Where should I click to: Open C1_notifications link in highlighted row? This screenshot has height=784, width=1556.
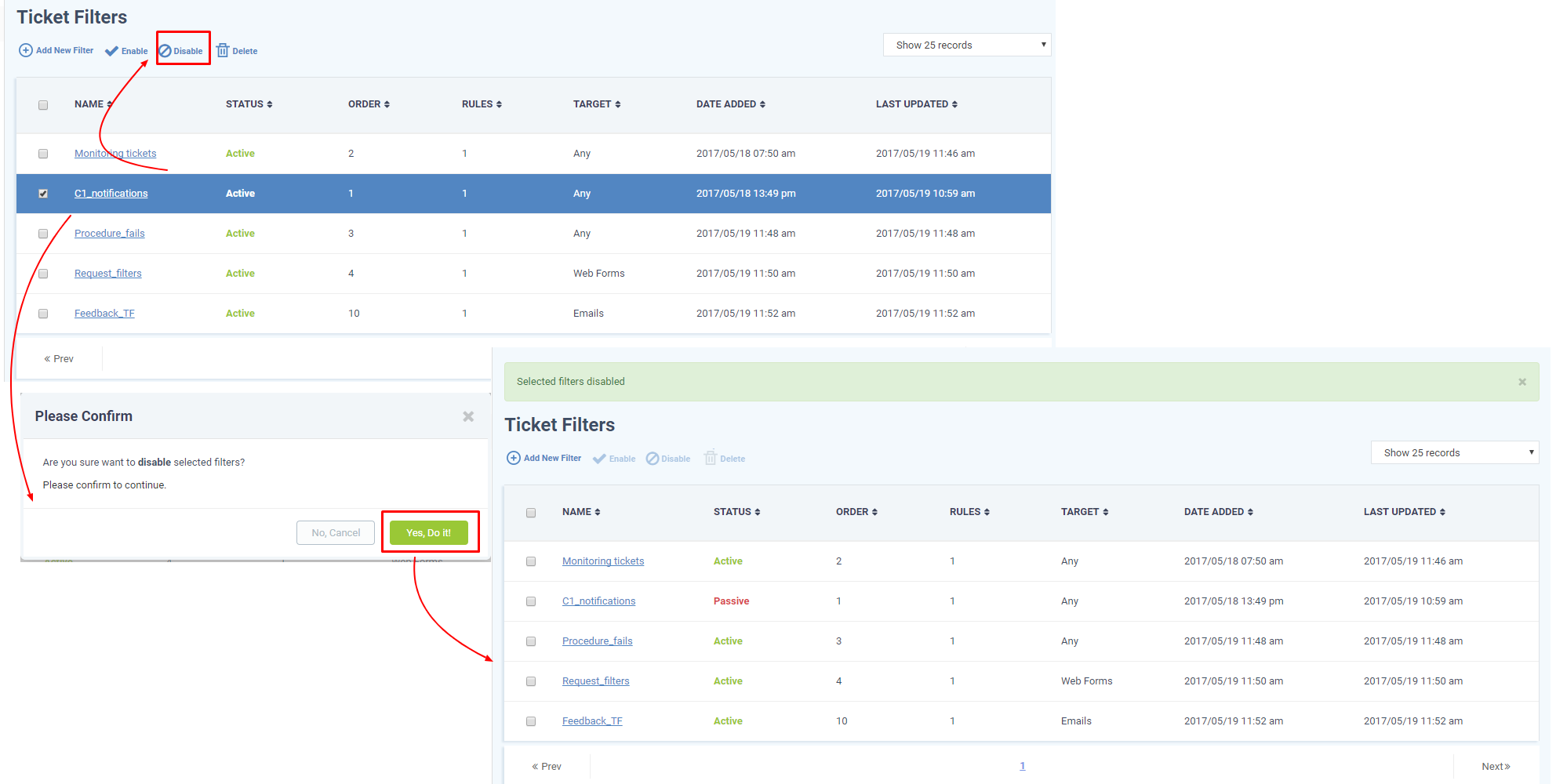pyautogui.click(x=111, y=194)
